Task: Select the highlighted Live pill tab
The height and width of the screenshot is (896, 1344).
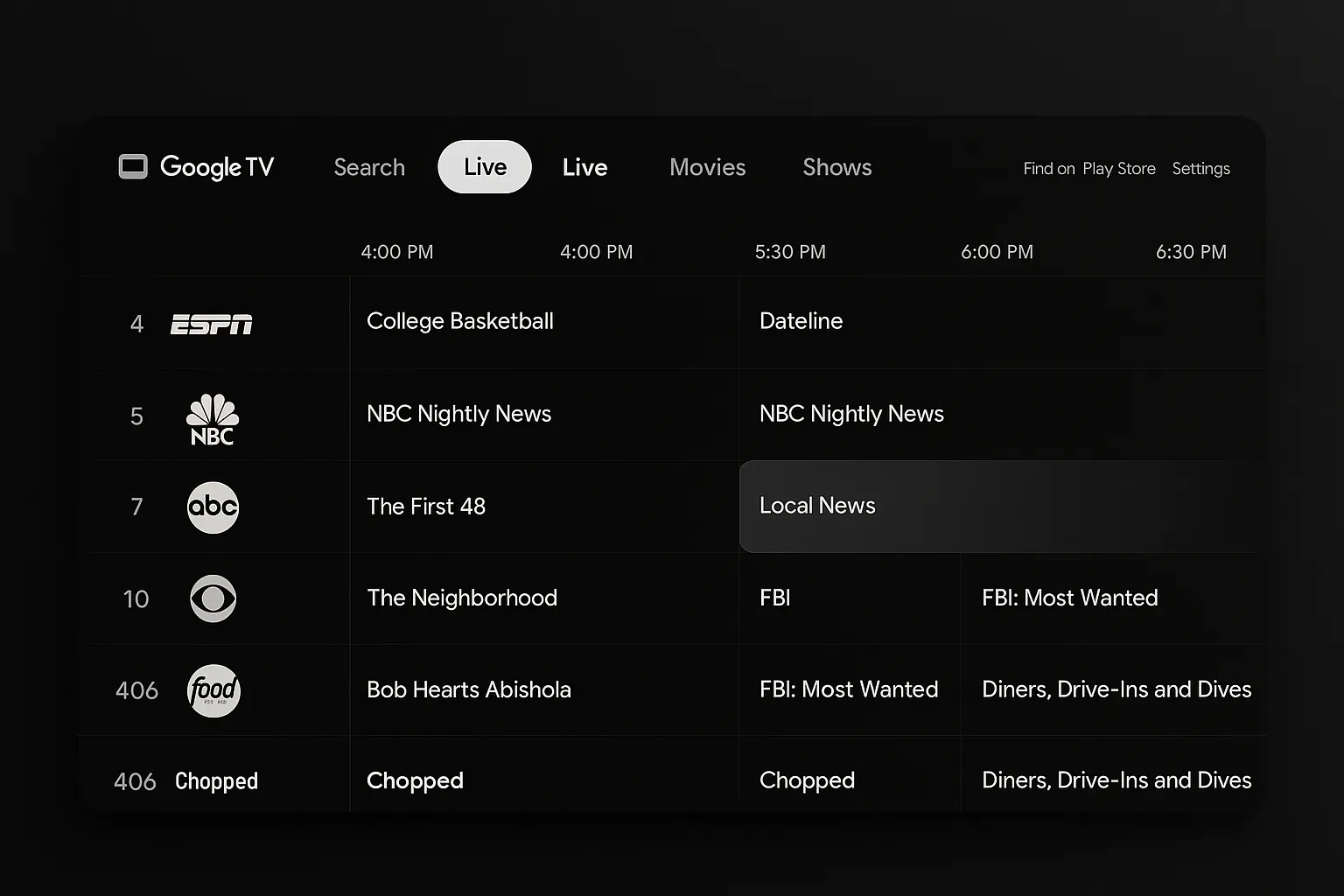Action: tap(485, 167)
